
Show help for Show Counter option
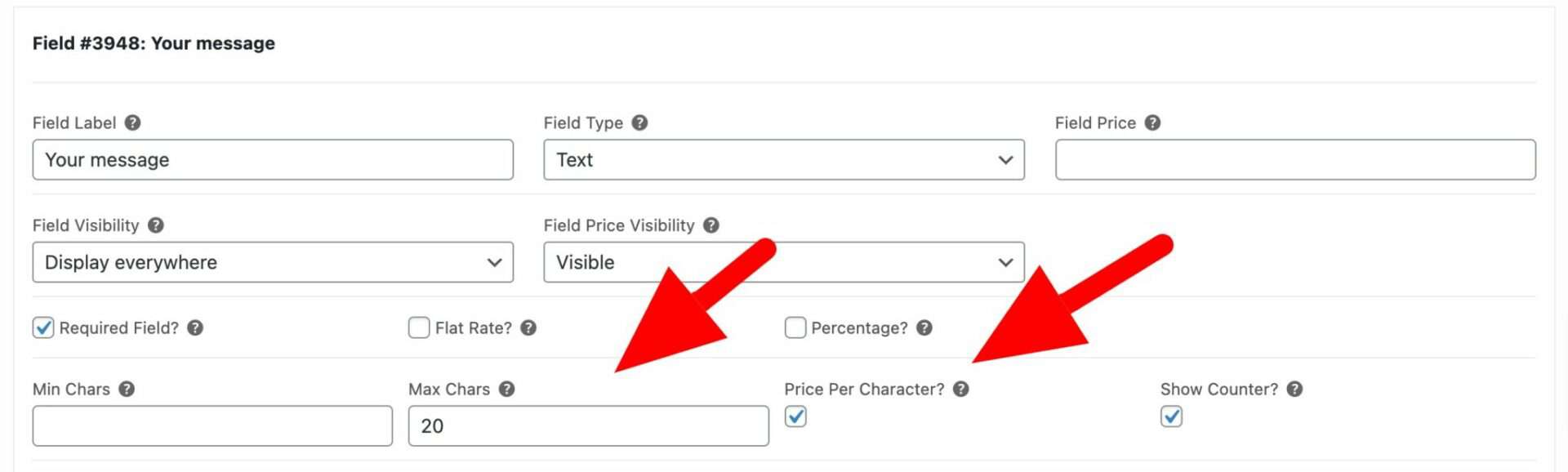[1294, 389]
